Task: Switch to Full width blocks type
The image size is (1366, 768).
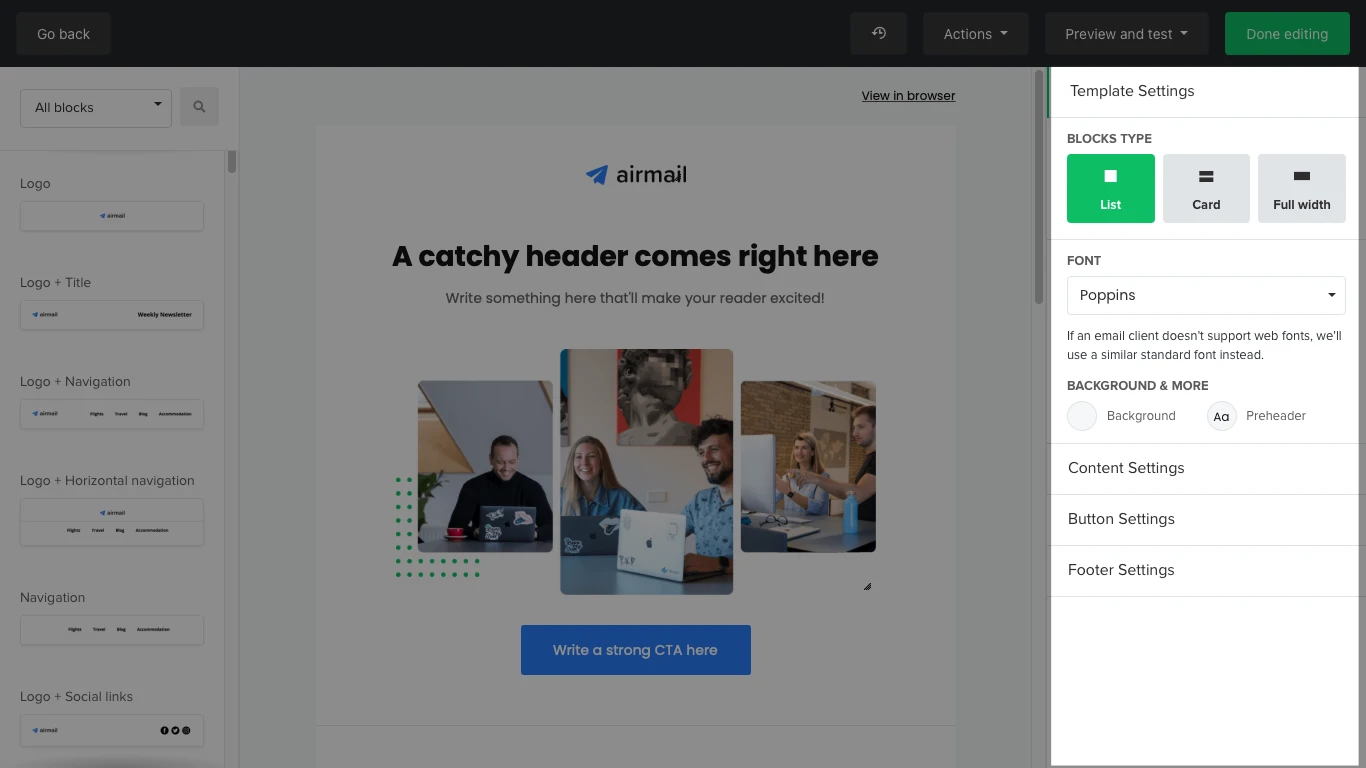Action: (1301, 188)
